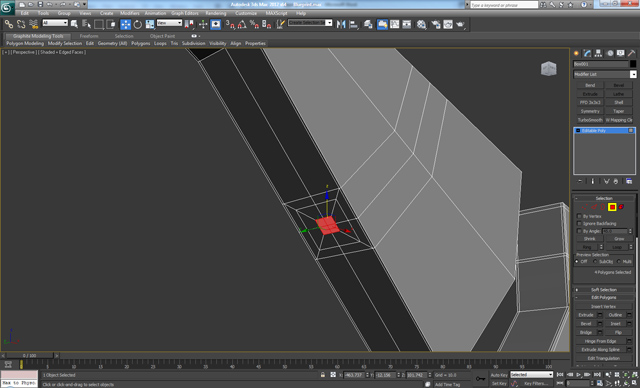Open the Modifiers menu
The width and height of the screenshot is (640, 388).
[130, 13]
